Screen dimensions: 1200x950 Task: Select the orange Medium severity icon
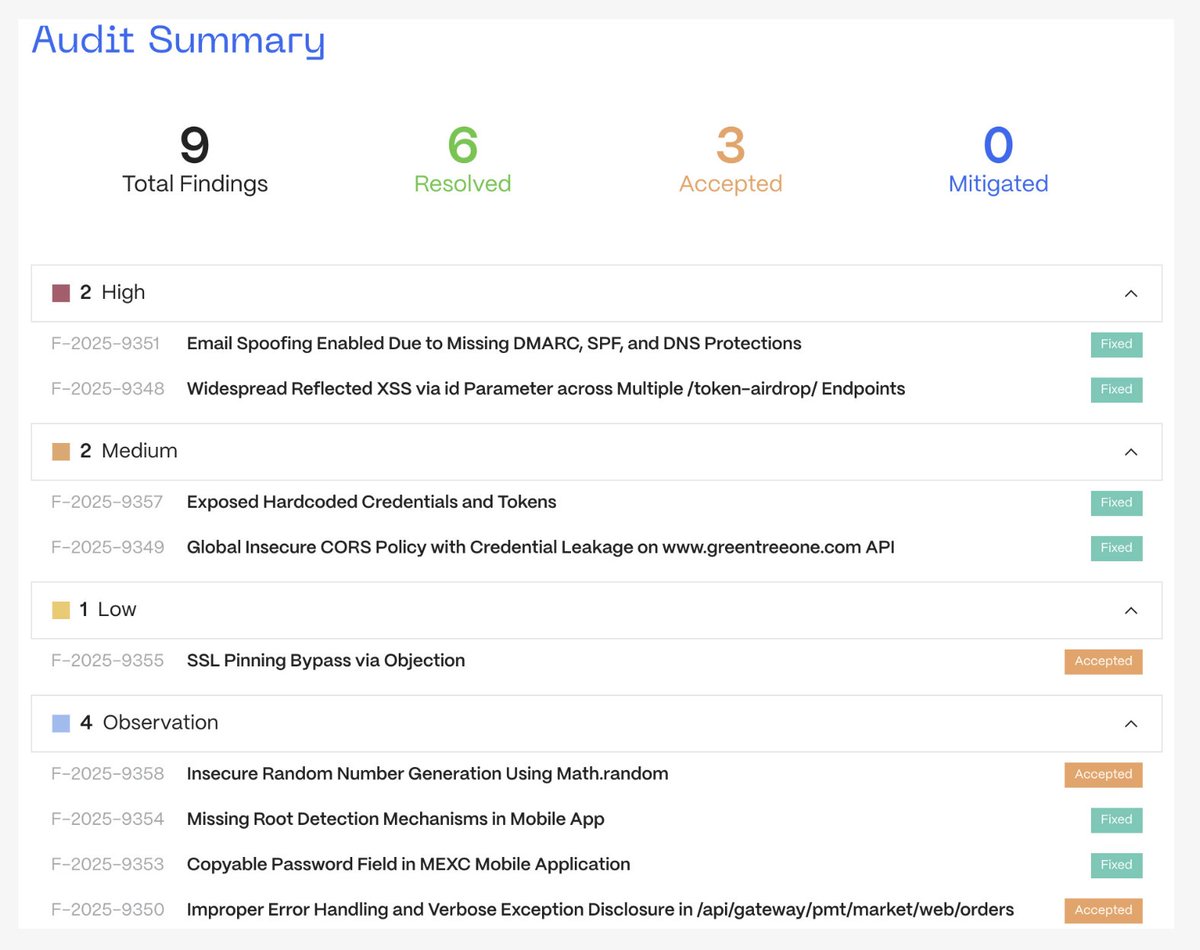(x=60, y=450)
